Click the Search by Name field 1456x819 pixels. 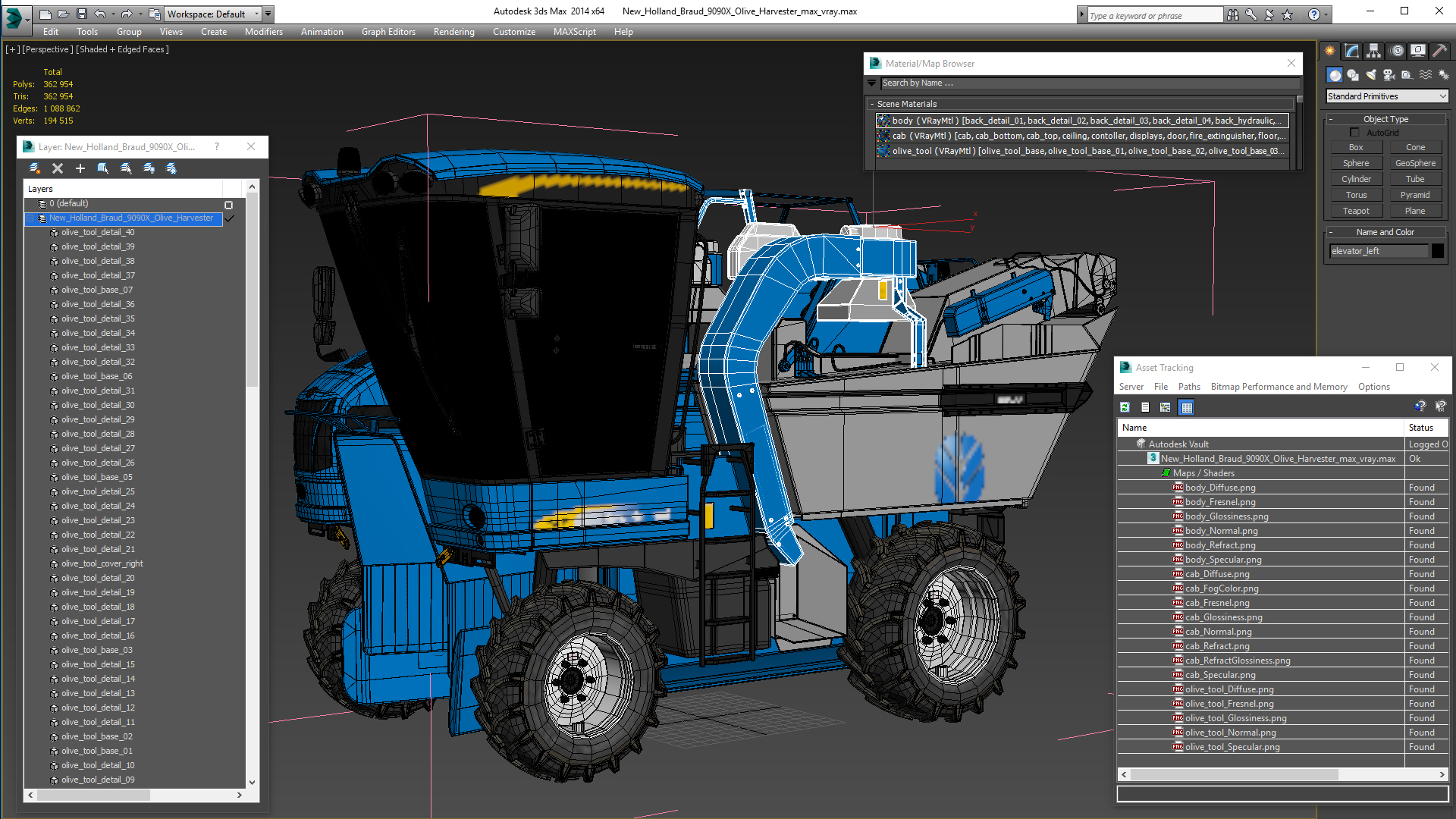point(1089,83)
